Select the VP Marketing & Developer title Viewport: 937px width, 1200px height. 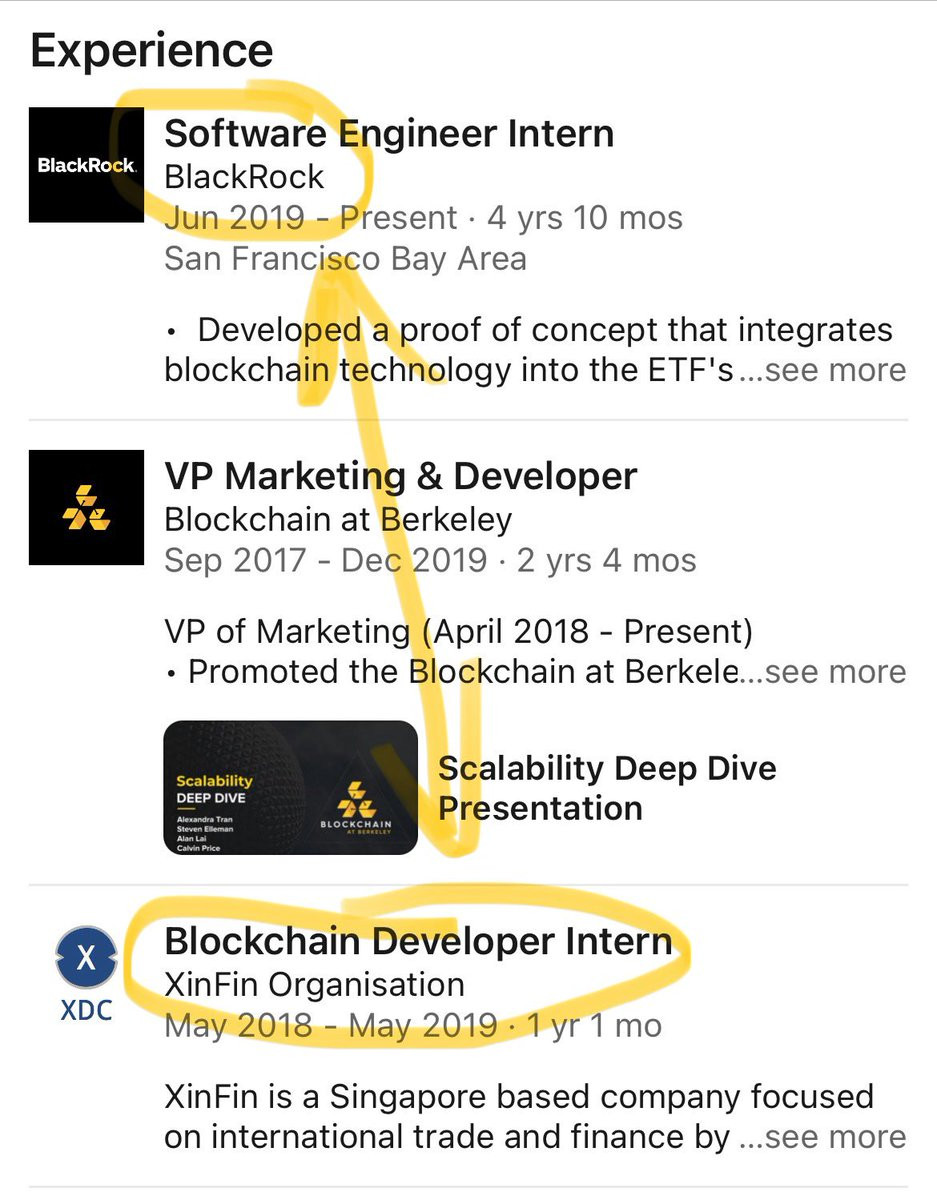pyautogui.click(x=400, y=477)
